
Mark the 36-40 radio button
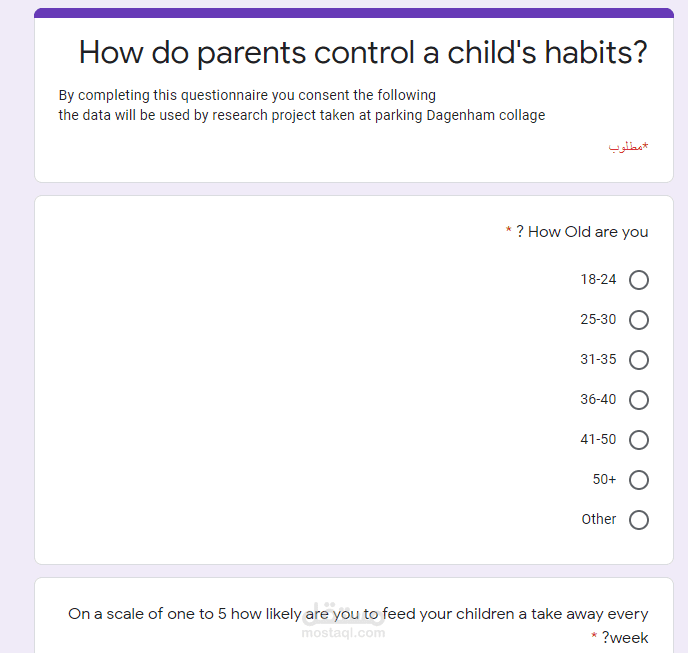point(639,400)
